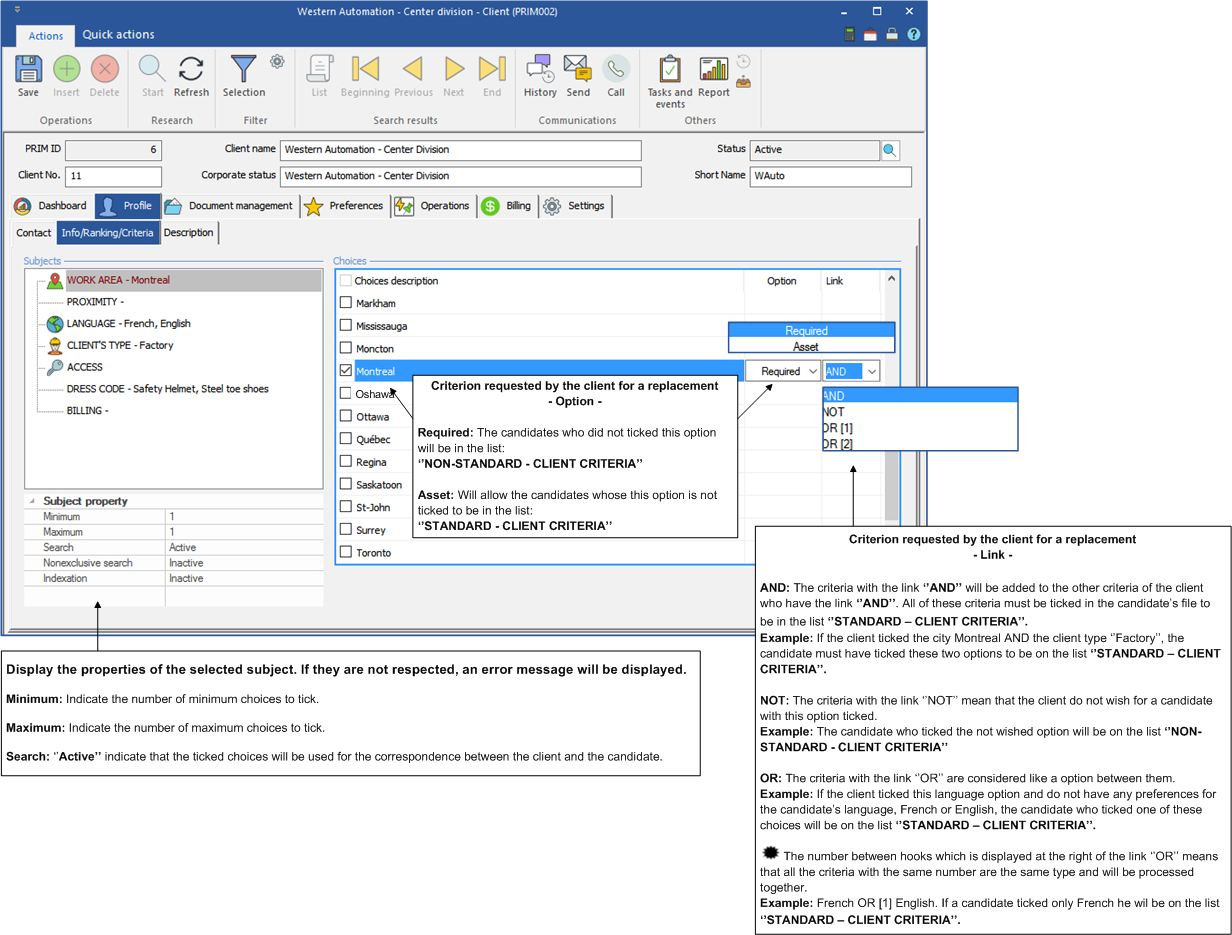Image resolution: width=1232 pixels, height=935 pixels.
Task: Switch to the Contact sub-tab
Action: (34, 233)
